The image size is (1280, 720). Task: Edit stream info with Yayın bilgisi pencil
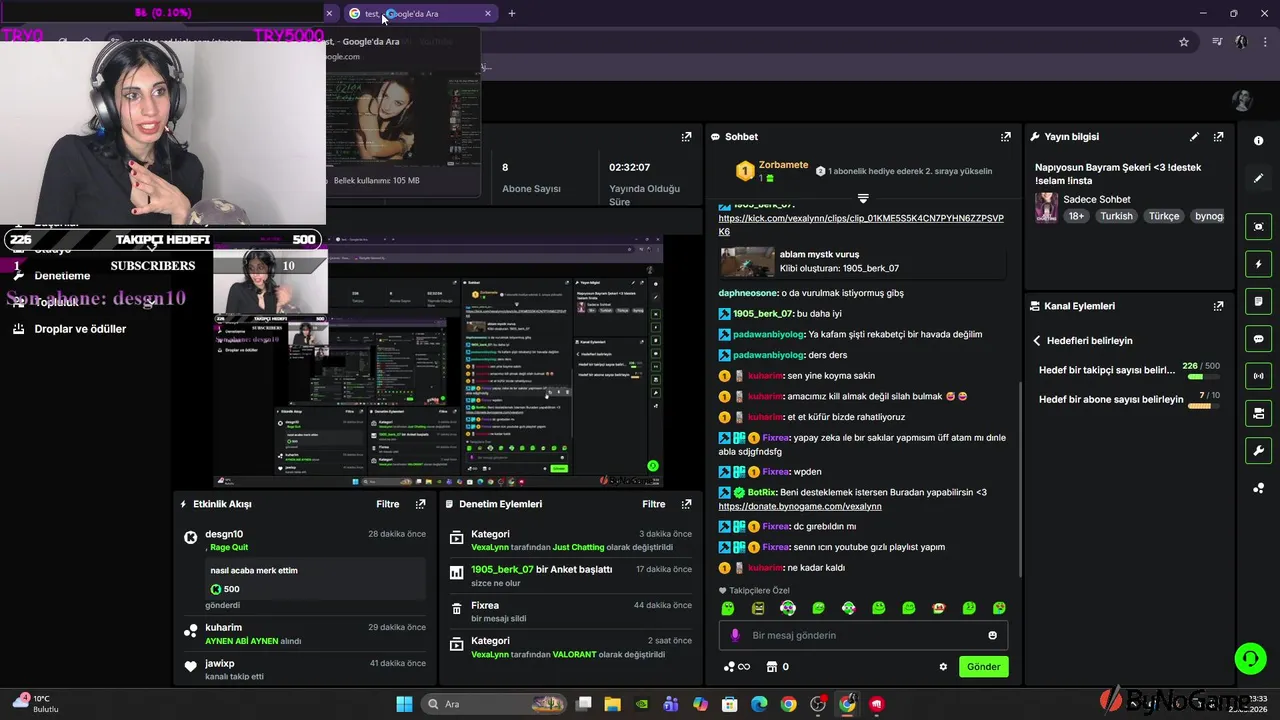pyautogui.click(x=1194, y=136)
